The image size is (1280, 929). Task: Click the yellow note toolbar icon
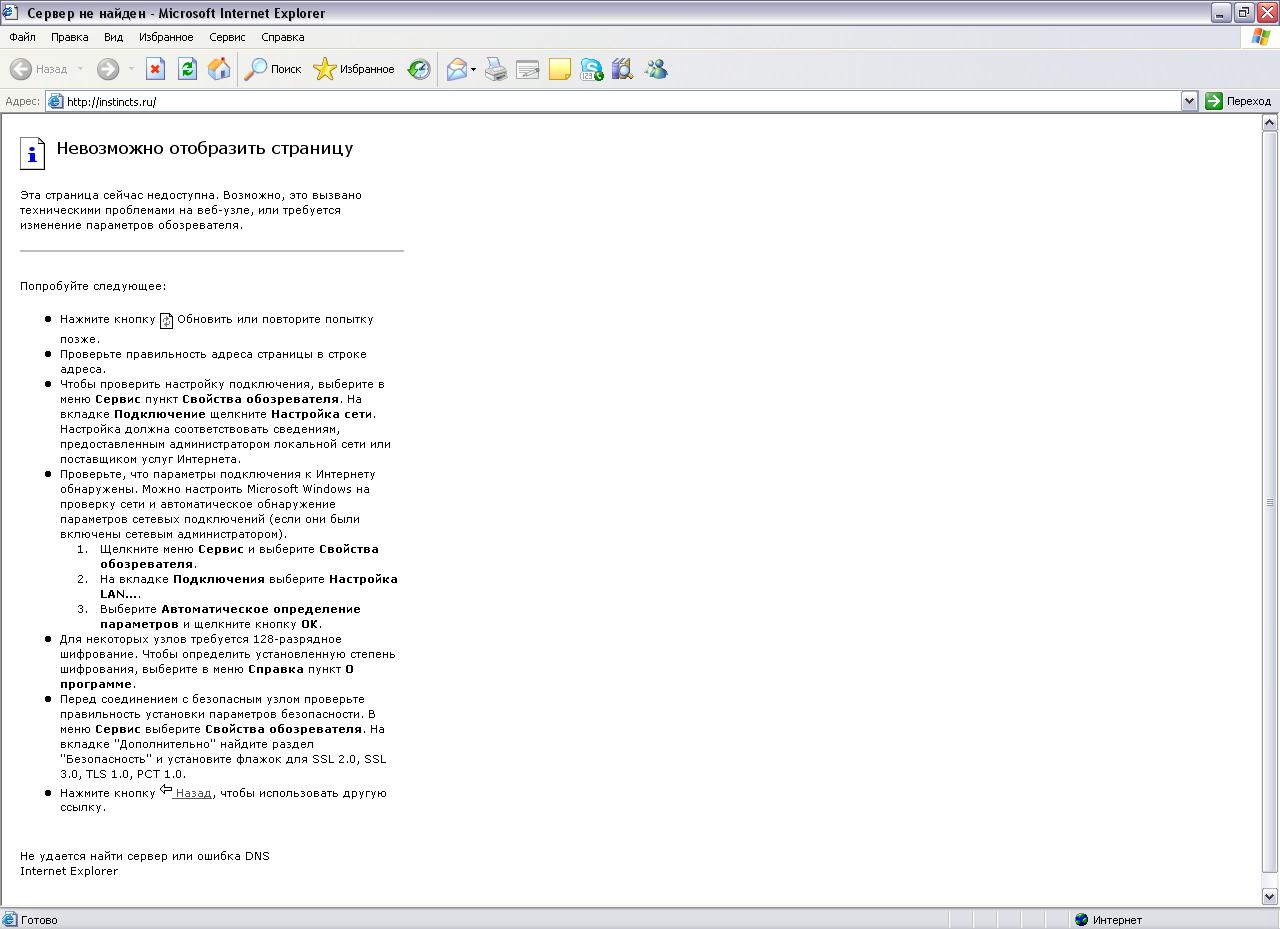pos(560,69)
